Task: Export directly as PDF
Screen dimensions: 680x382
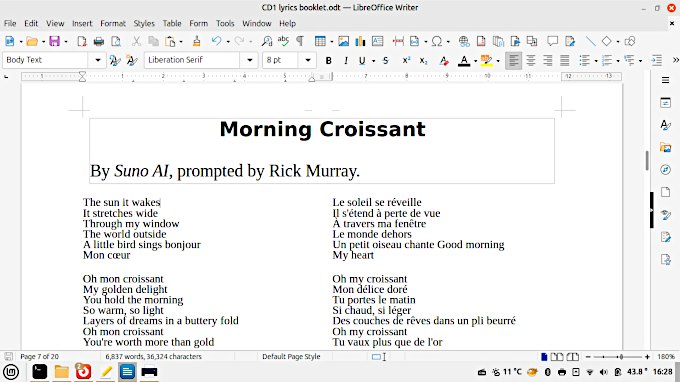Action: pyautogui.click(x=82, y=41)
